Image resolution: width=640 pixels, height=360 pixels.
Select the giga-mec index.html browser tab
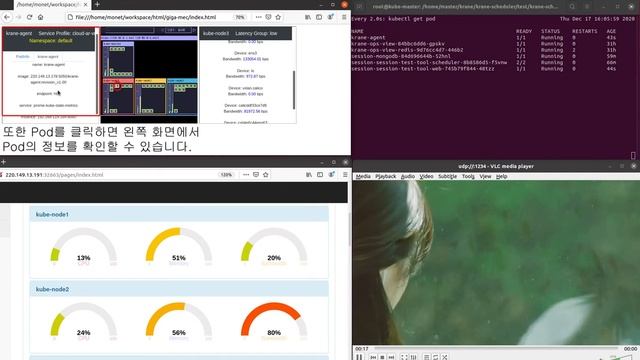point(48,4)
